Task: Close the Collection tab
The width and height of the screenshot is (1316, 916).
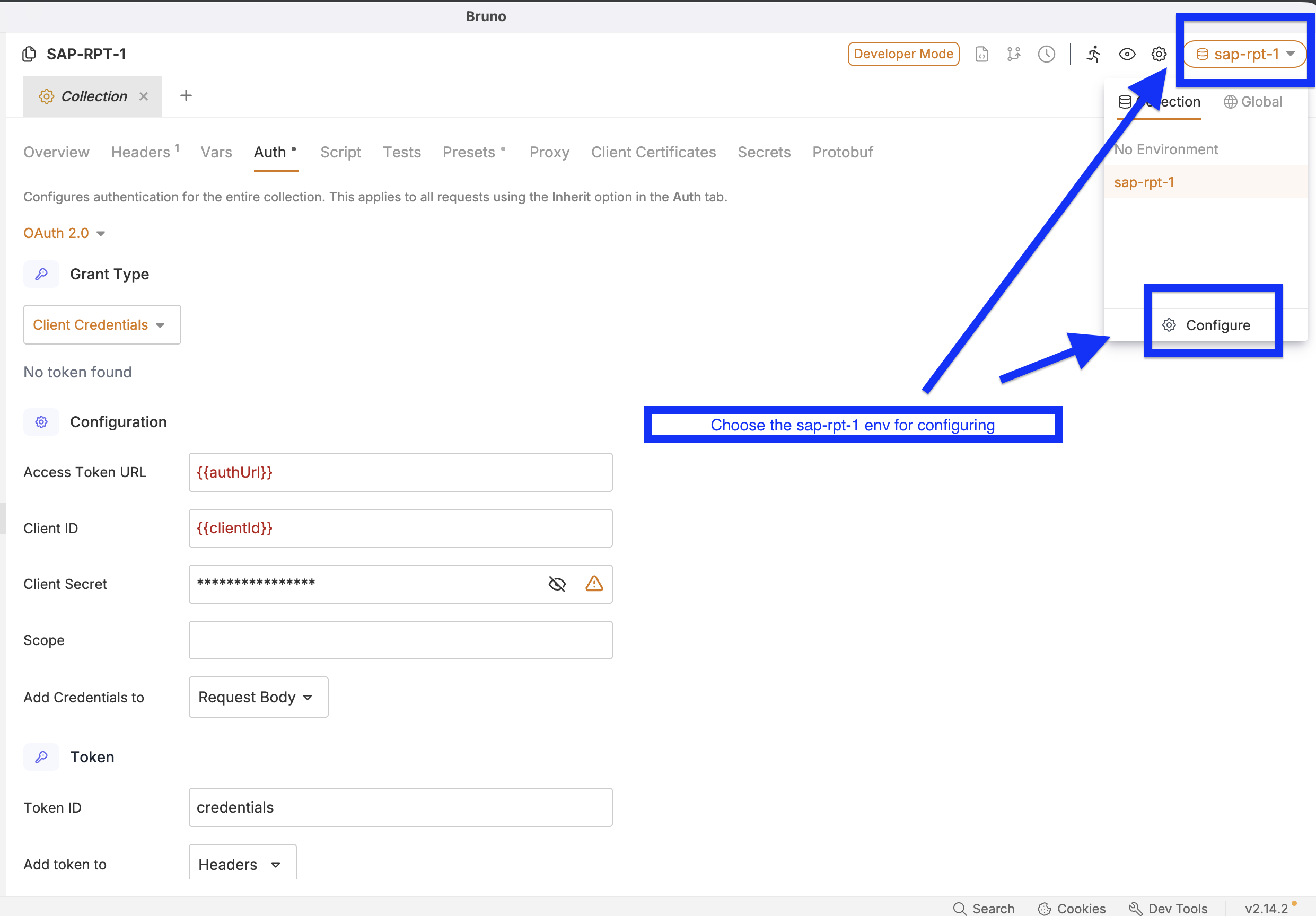Action: click(144, 96)
